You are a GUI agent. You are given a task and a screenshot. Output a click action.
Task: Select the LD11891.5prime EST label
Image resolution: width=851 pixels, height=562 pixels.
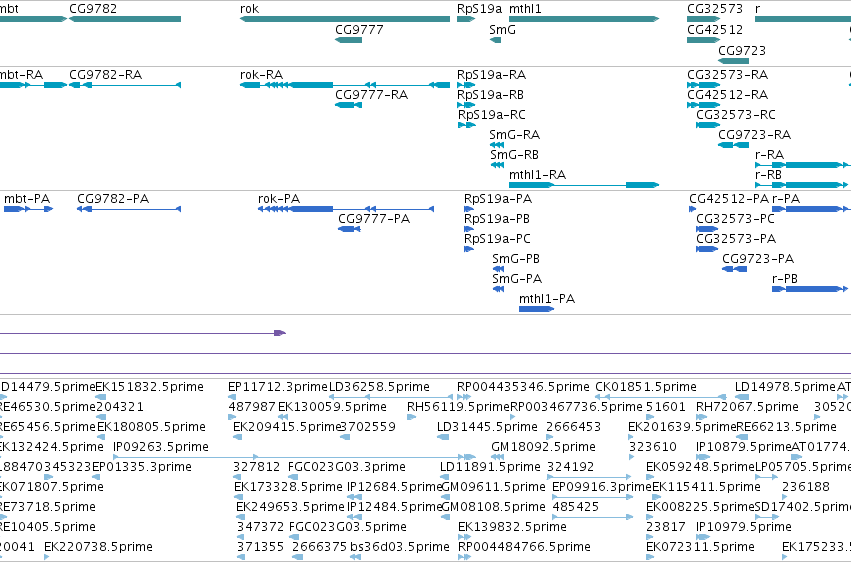(x=490, y=467)
